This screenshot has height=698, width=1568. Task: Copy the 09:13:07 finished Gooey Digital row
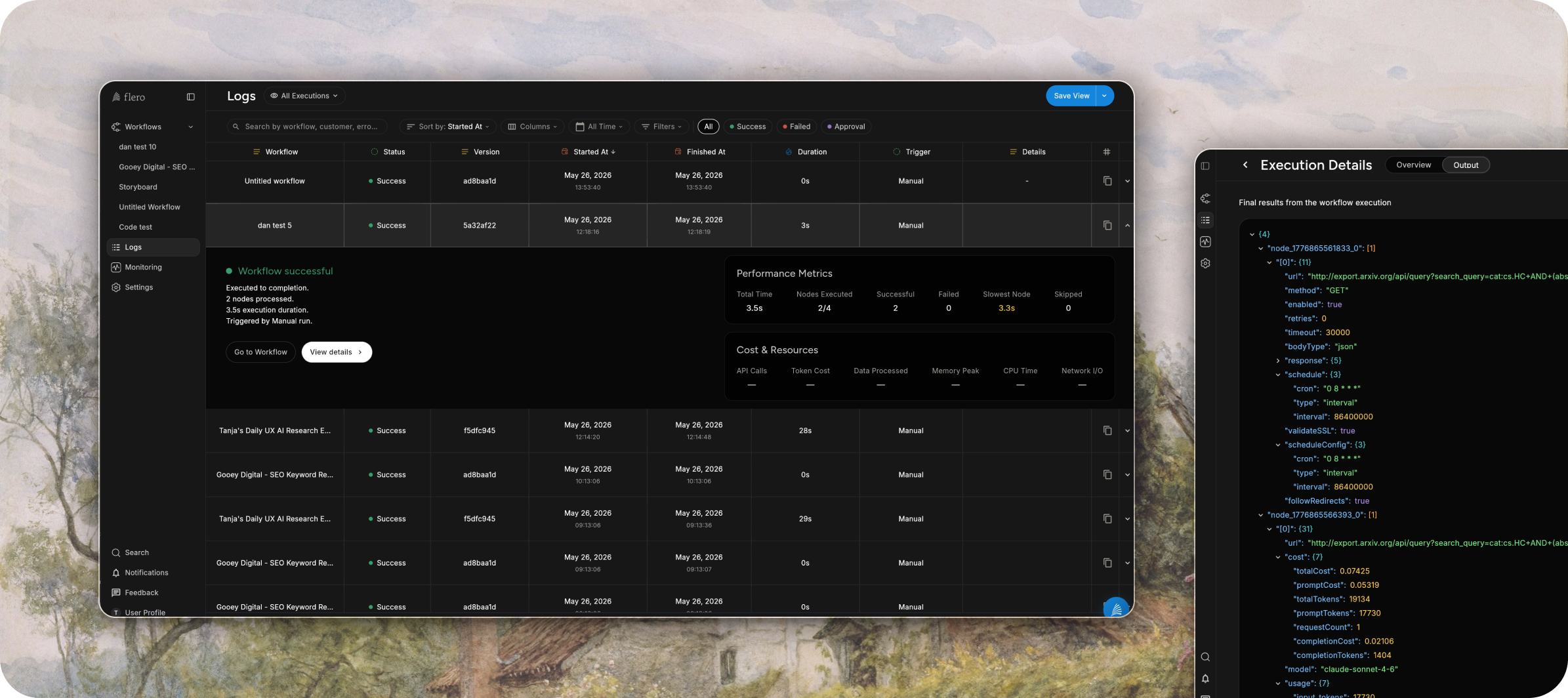click(x=1107, y=563)
